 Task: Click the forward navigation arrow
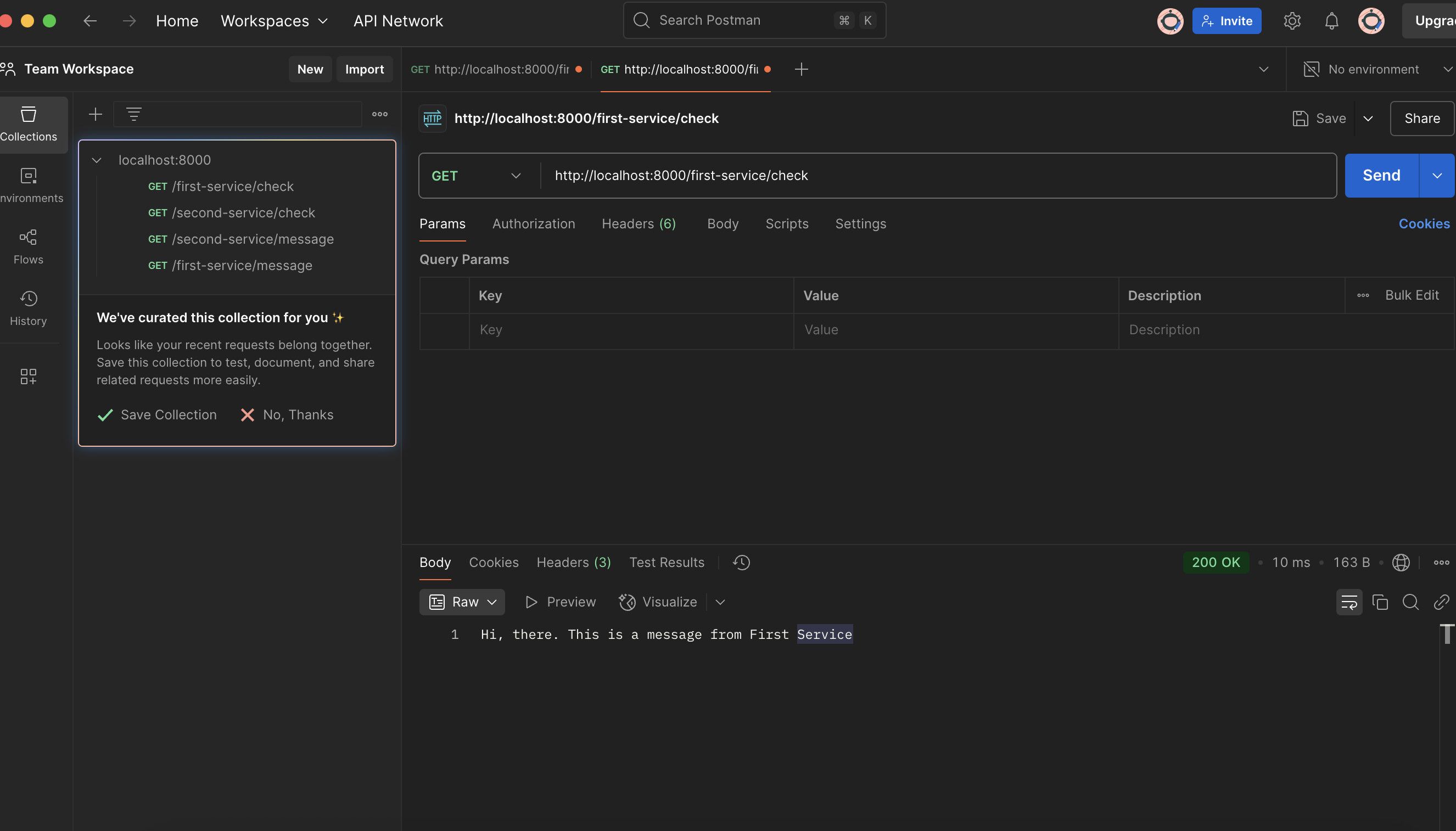click(129, 21)
